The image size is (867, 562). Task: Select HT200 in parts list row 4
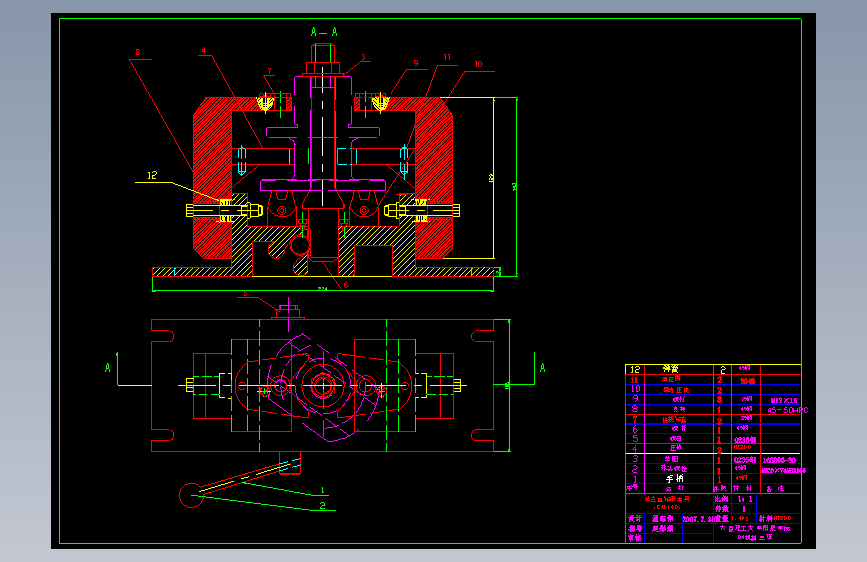pyautogui.click(x=742, y=447)
